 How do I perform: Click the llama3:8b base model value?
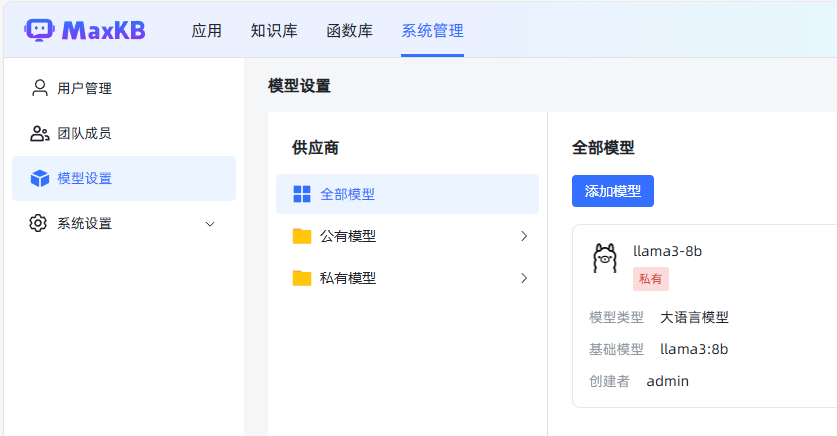pyautogui.click(x=694, y=349)
